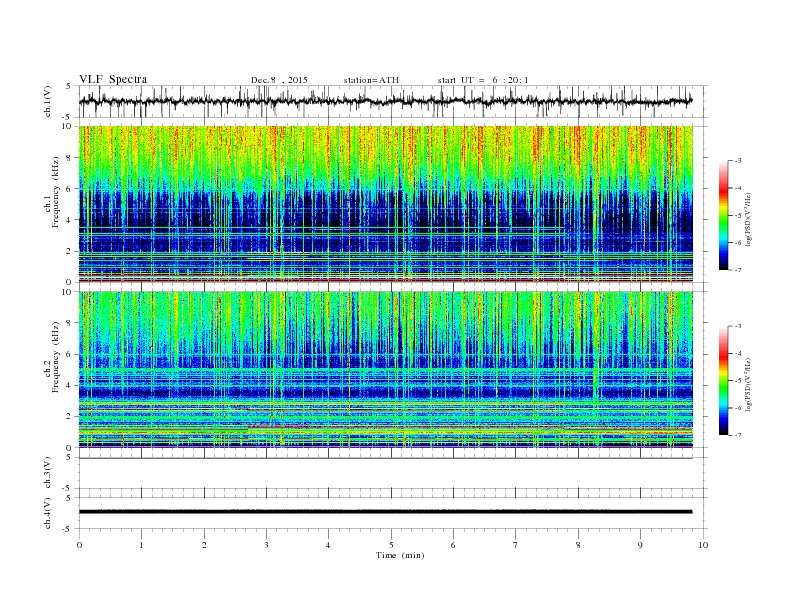This screenshot has width=792, height=612.
Task: Click the "VLF Spectra" title text
Action: 113,79
